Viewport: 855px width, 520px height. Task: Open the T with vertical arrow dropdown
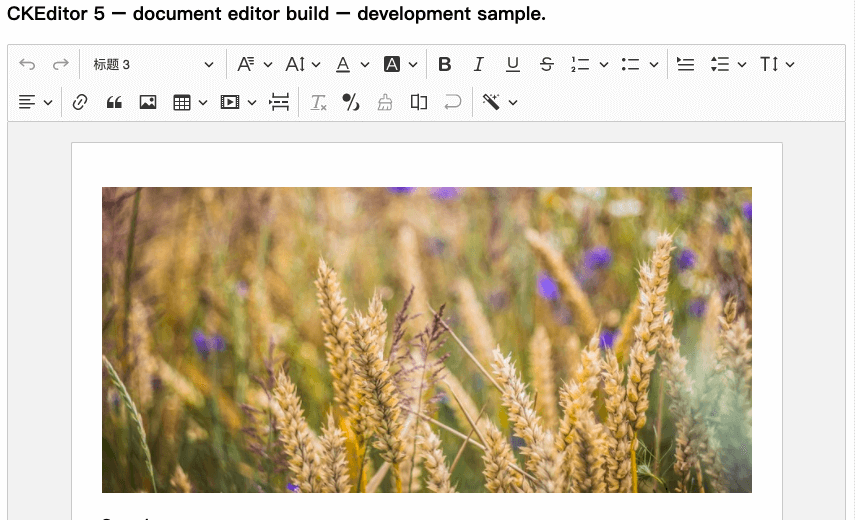tap(777, 64)
